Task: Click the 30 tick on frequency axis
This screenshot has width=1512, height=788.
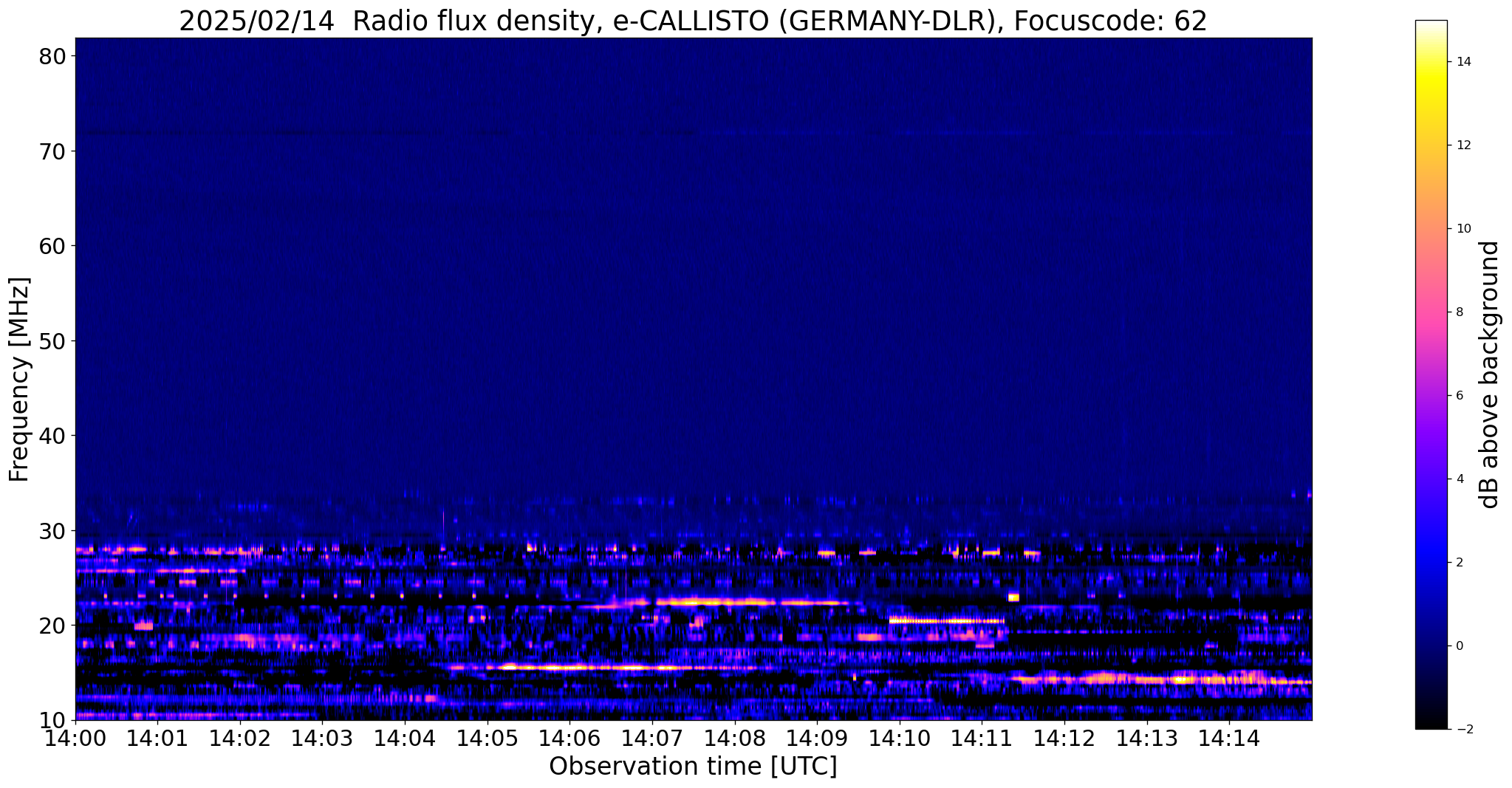Action: [53, 531]
